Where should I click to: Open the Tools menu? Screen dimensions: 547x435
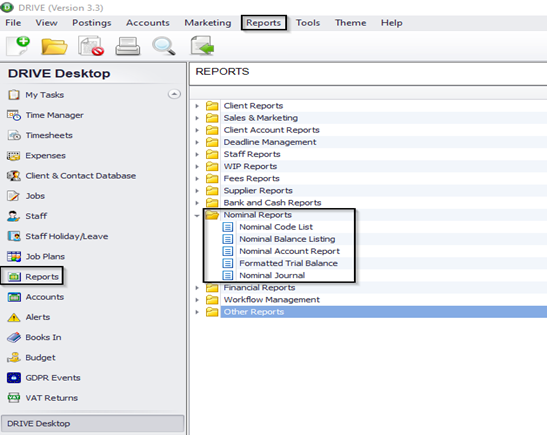pyautogui.click(x=308, y=23)
